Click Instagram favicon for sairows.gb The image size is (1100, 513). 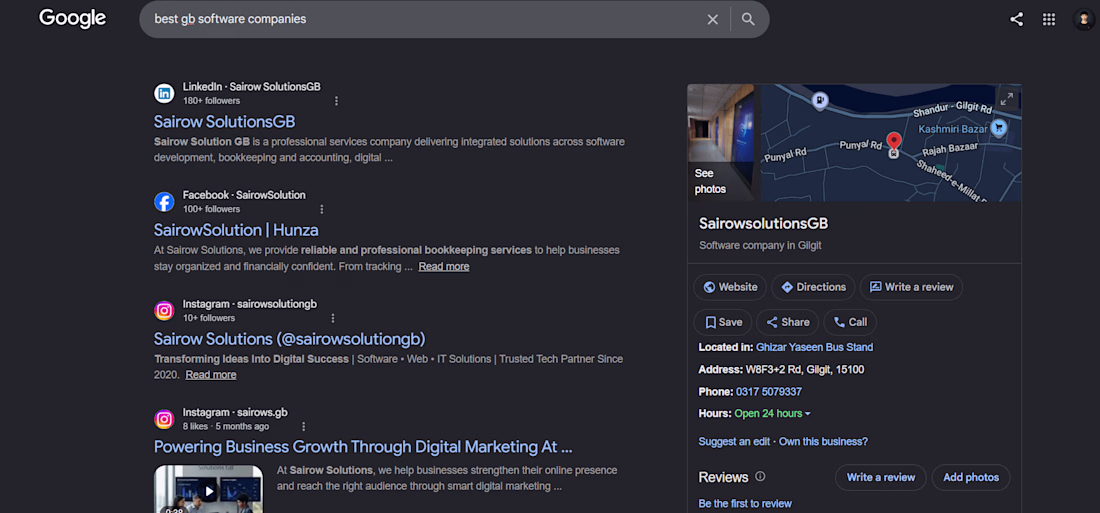[164, 419]
